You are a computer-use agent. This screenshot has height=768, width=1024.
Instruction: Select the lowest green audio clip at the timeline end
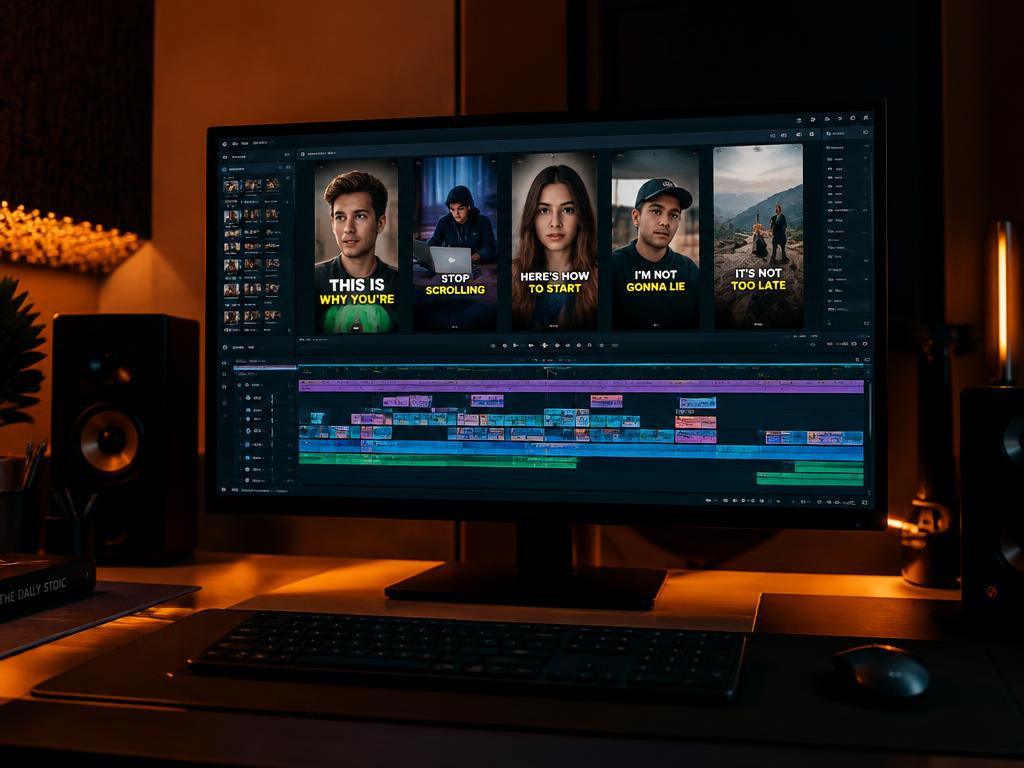(x=810, y=479)
